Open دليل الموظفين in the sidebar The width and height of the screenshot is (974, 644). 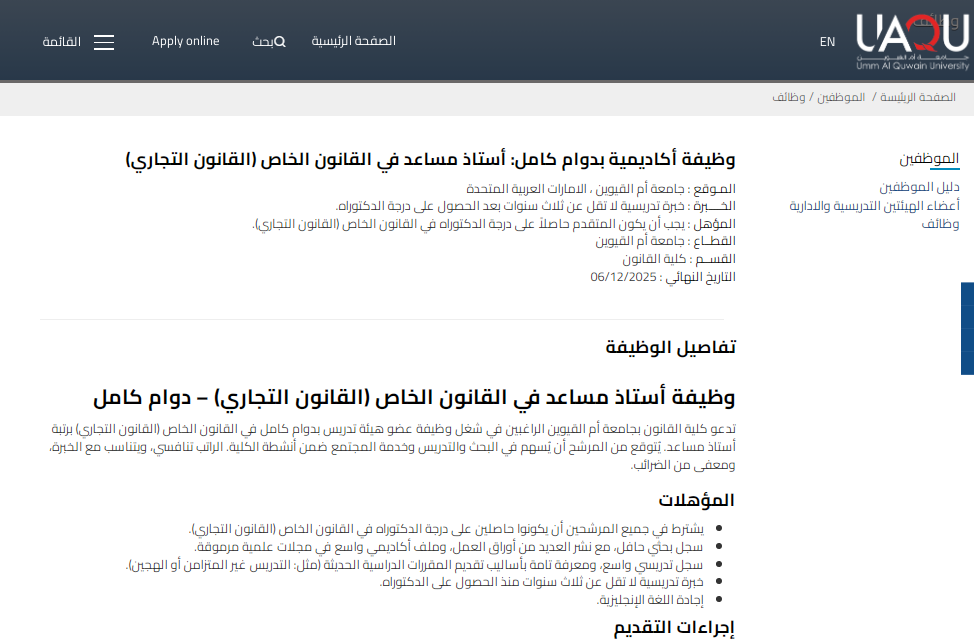[919, 187]
